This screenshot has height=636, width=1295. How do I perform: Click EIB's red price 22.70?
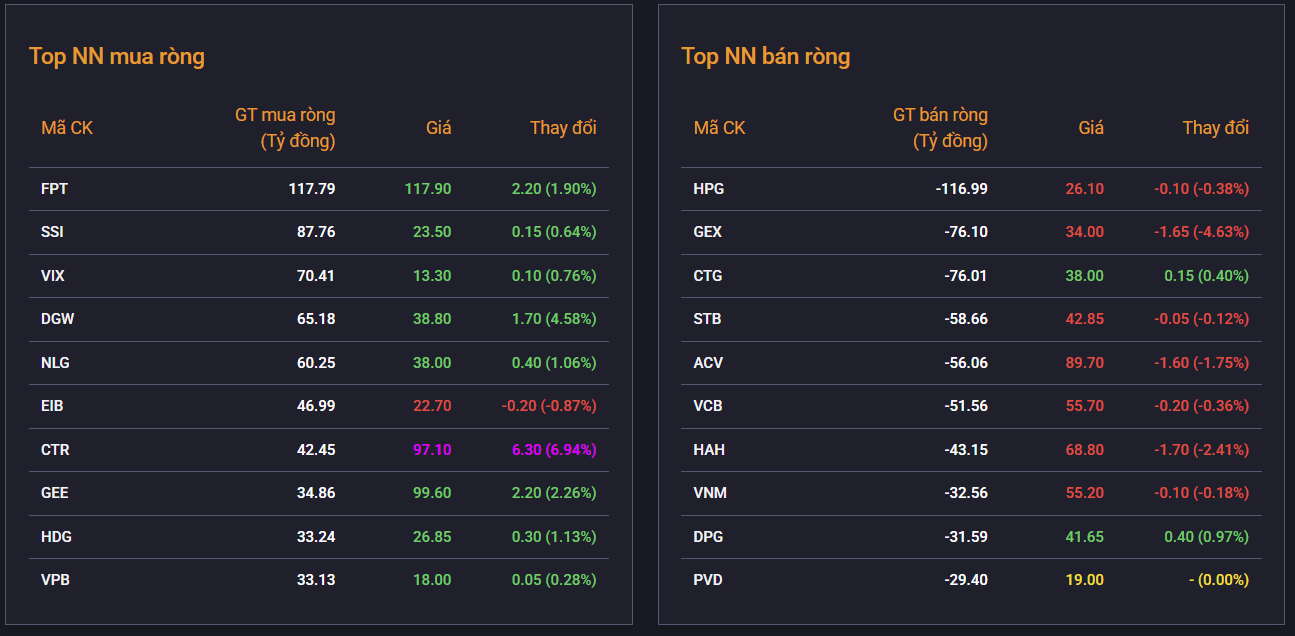(x=432, y=406)
